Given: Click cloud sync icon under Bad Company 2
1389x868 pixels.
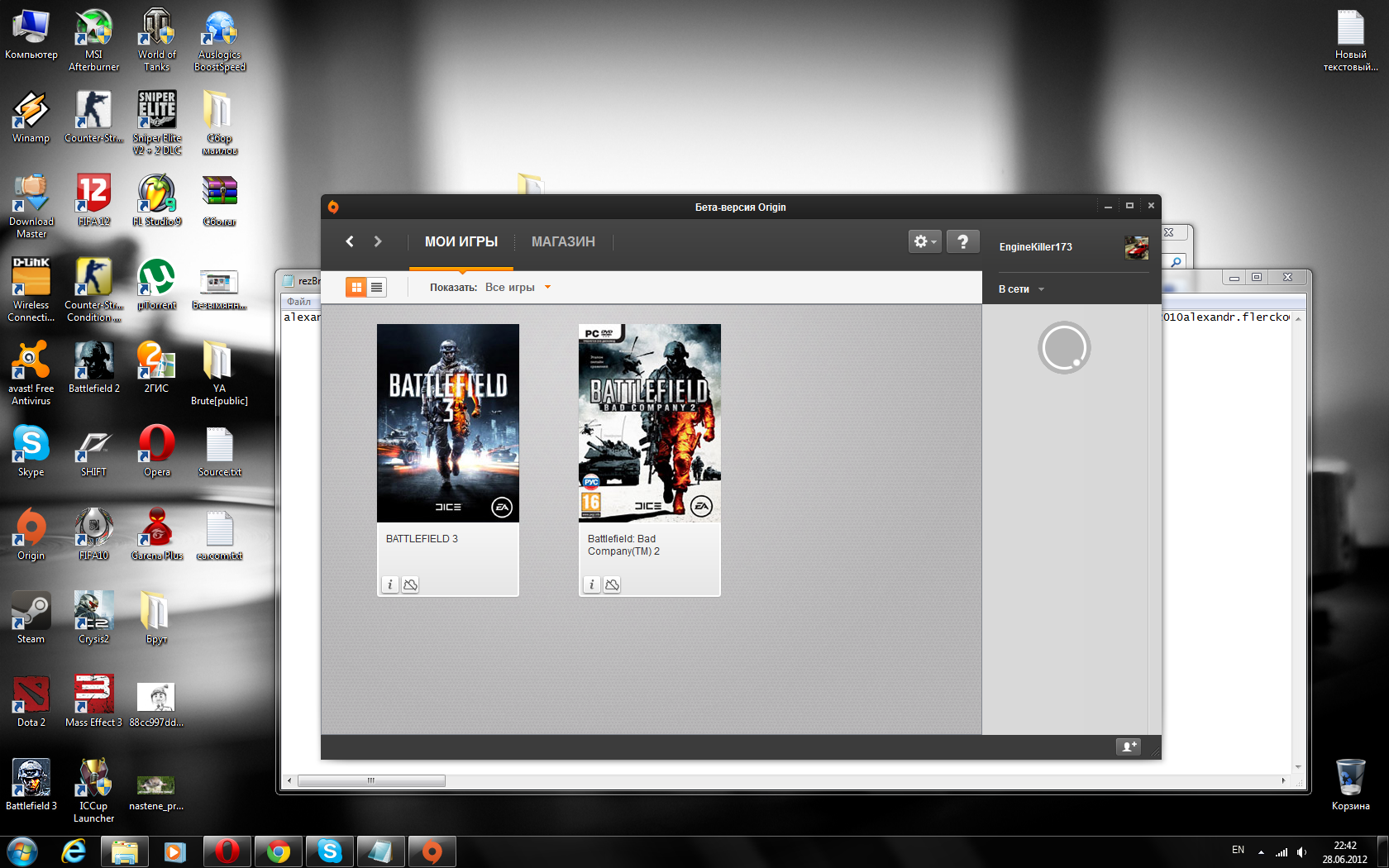Looking at the screenshot, I should pyautogui.click(x=612, y=584).
